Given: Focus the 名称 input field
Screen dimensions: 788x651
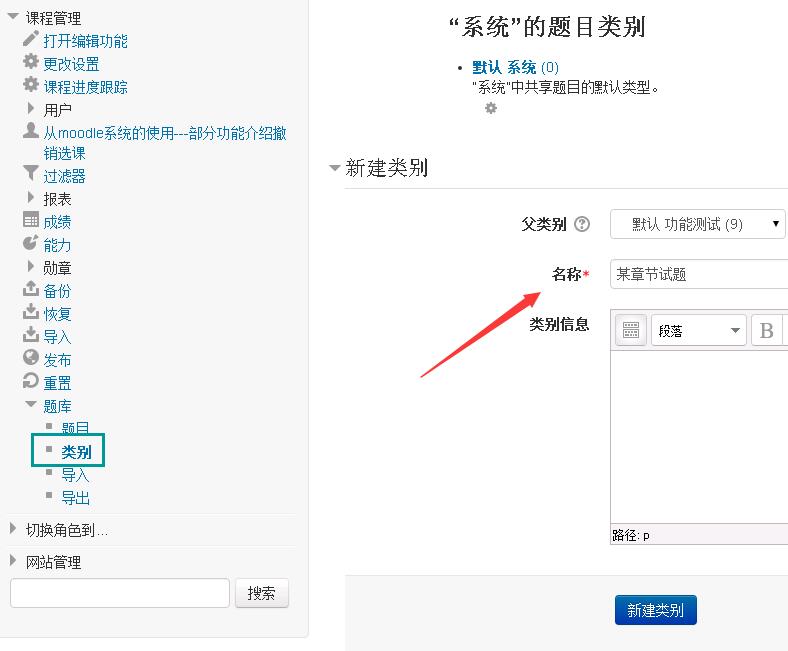Looking at the screenshot, I should [699, 274].
